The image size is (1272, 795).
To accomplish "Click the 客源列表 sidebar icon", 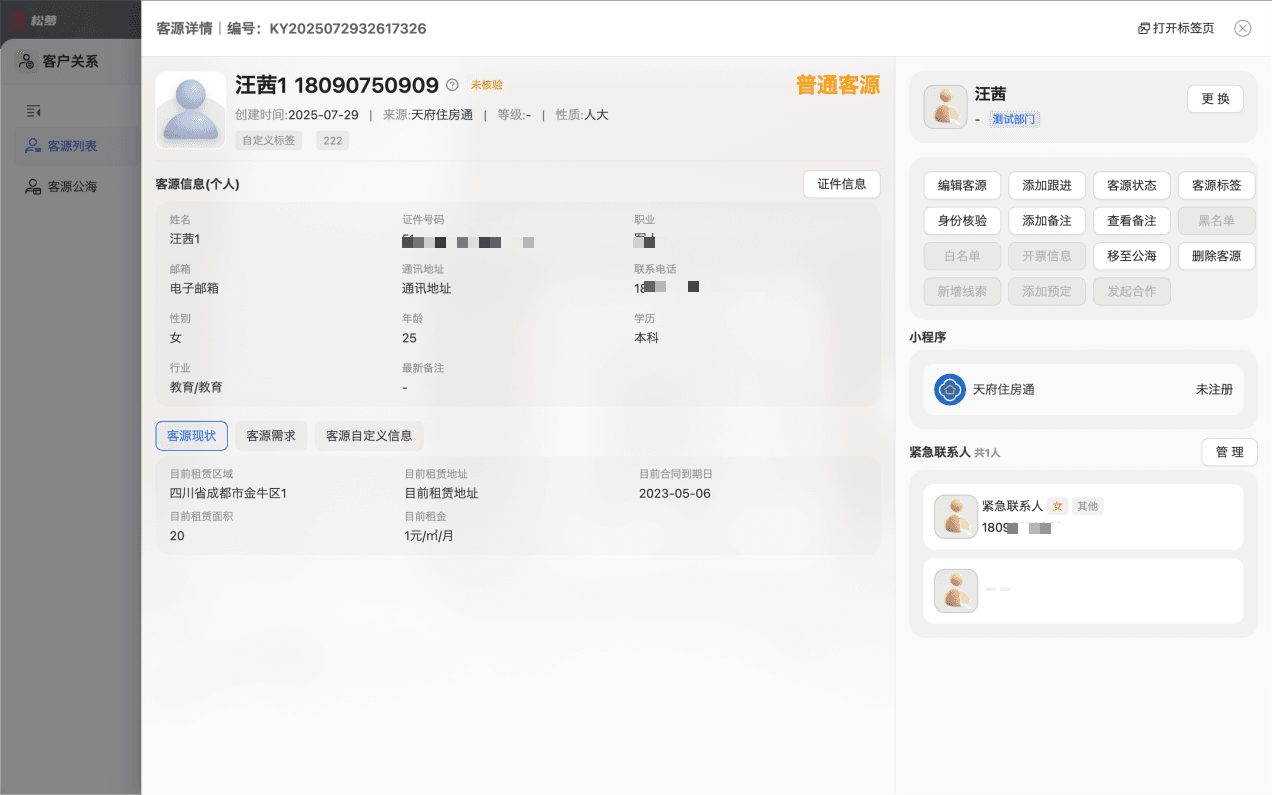I will 33,146.
